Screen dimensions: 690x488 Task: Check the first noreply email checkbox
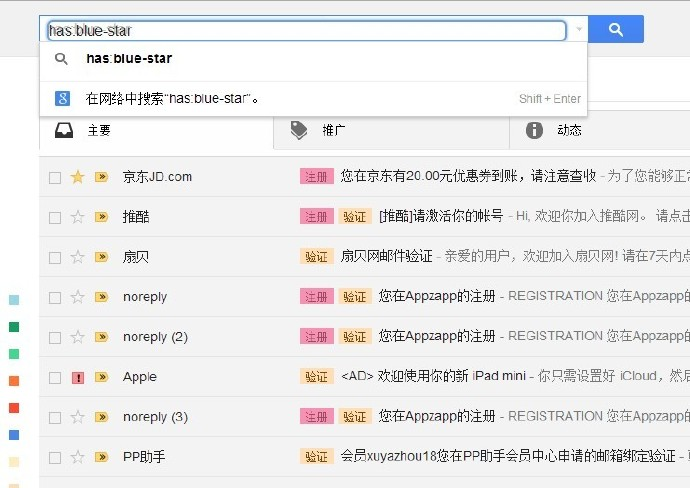pos(55,298)
